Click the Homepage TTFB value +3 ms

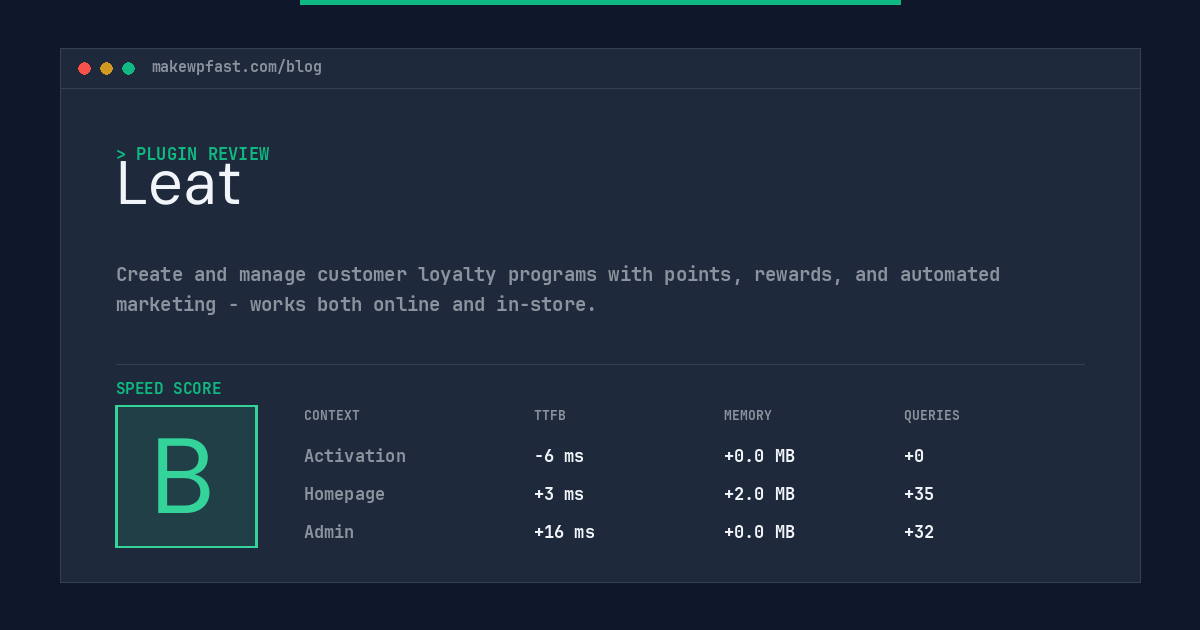559,494
